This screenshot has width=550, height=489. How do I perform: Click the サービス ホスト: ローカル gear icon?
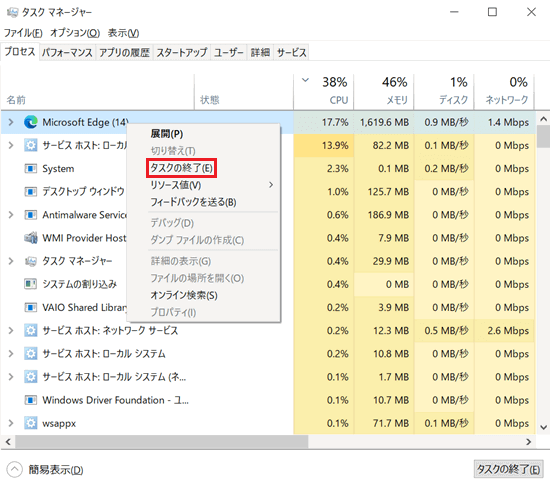tap(31, 145)
